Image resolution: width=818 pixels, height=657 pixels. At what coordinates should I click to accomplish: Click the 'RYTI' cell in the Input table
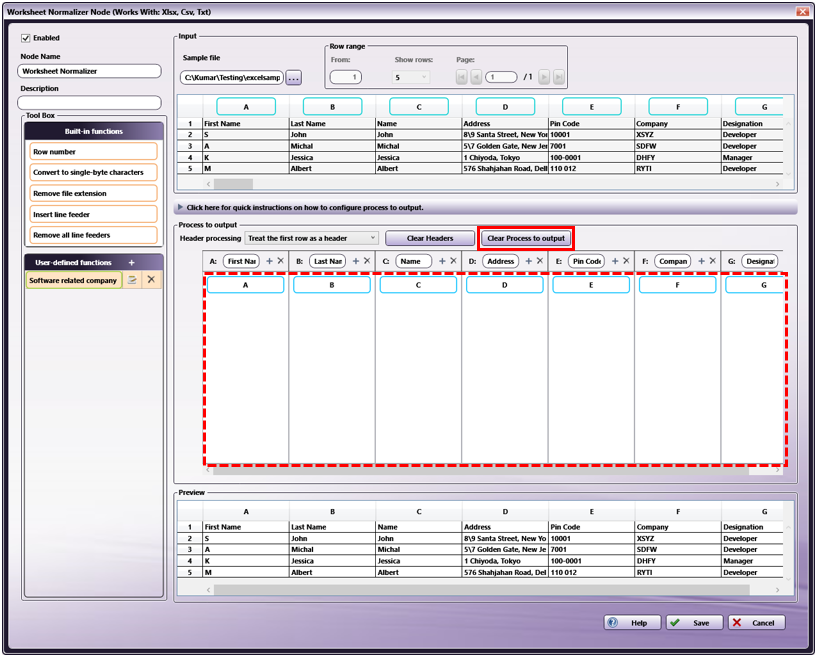(678, 169)
